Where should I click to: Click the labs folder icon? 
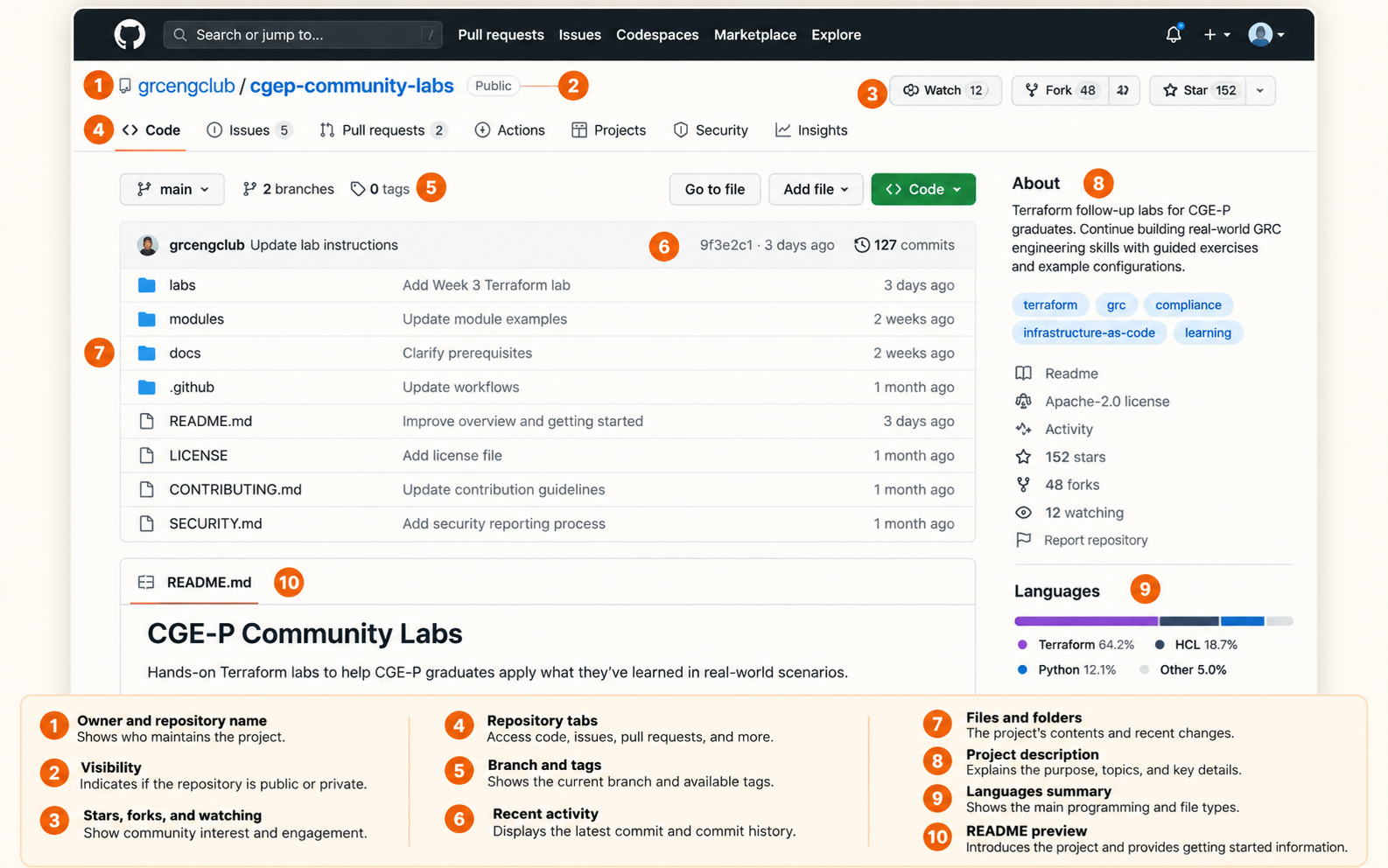click(x=147, y=285)
